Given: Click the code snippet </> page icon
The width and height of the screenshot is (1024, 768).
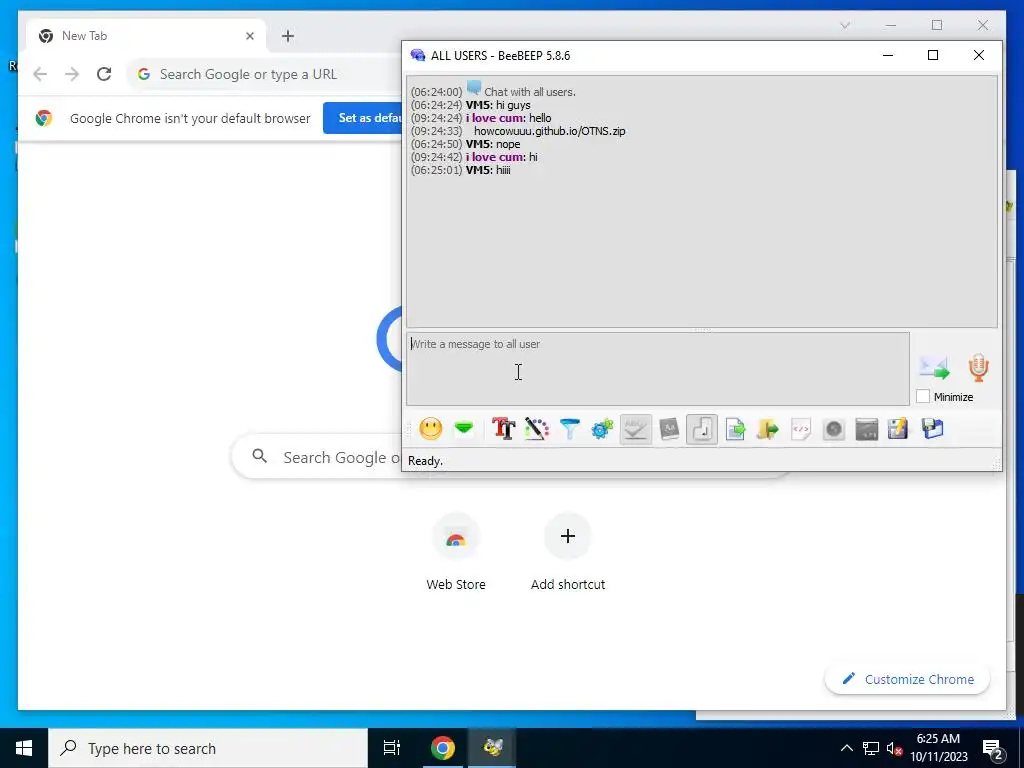Looking at the screenshot, I should [801, 429].
